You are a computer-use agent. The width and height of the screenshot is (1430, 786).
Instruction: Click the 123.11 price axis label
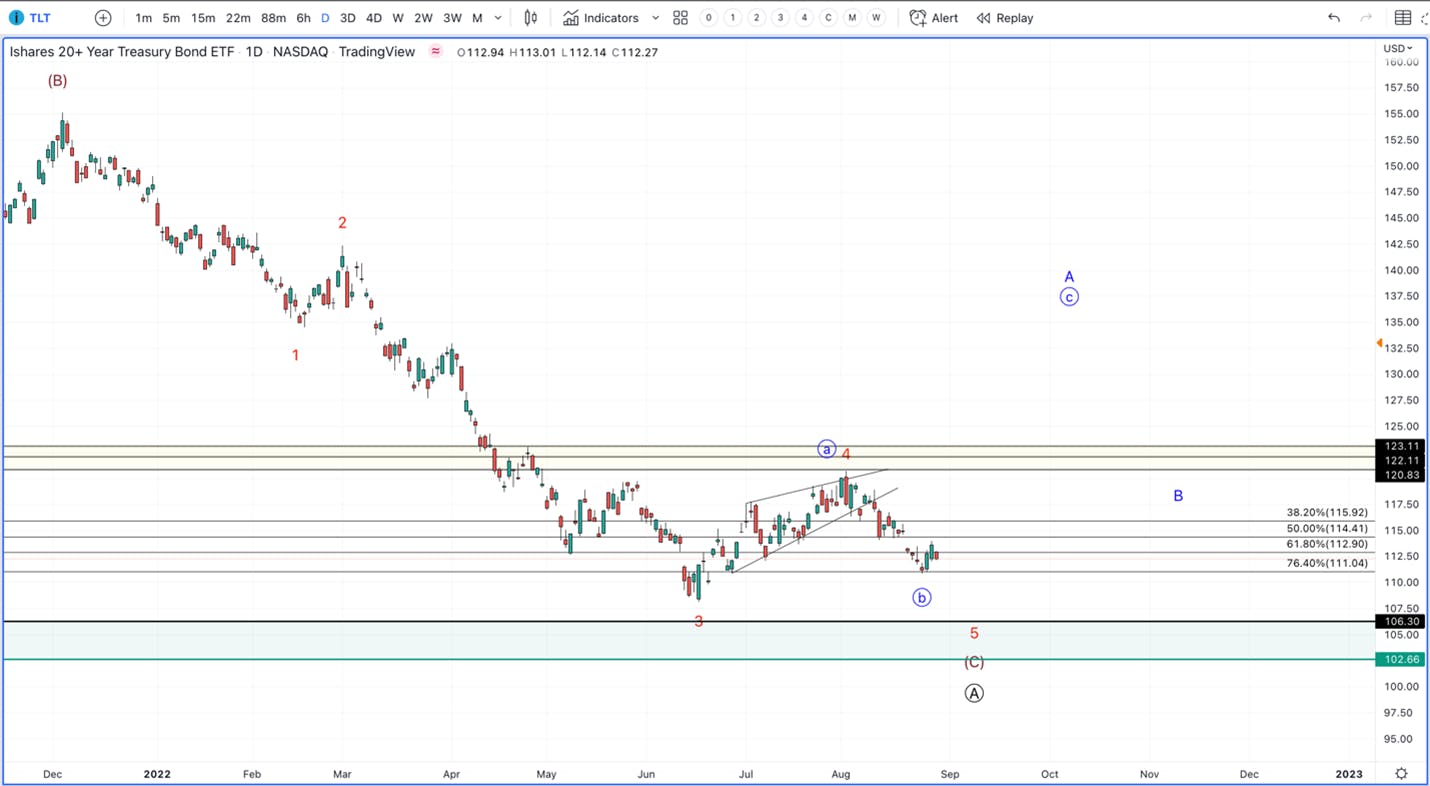pos(1401,446)
